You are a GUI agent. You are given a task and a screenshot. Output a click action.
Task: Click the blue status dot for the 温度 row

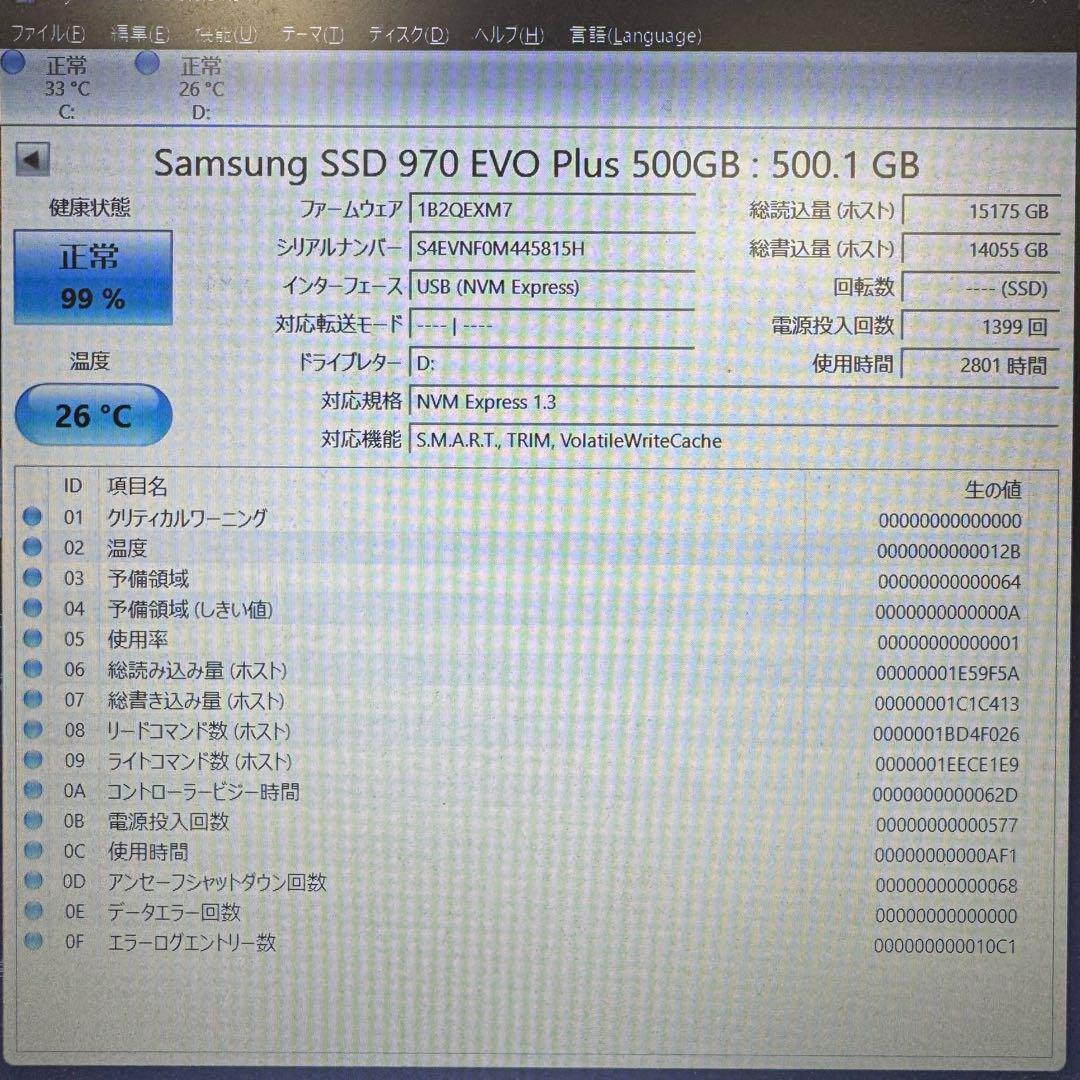(33, 546)
